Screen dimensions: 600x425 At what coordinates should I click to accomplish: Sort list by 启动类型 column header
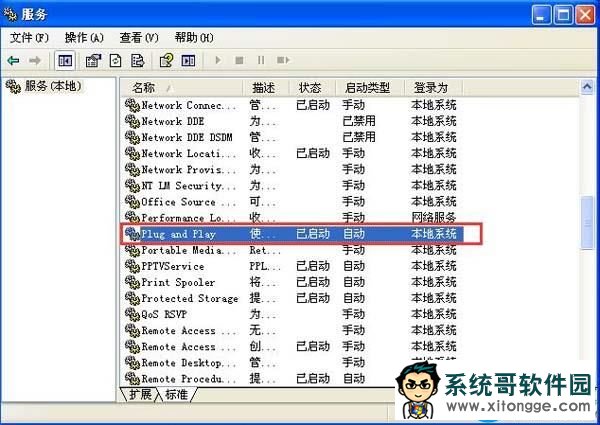(368, 88)
